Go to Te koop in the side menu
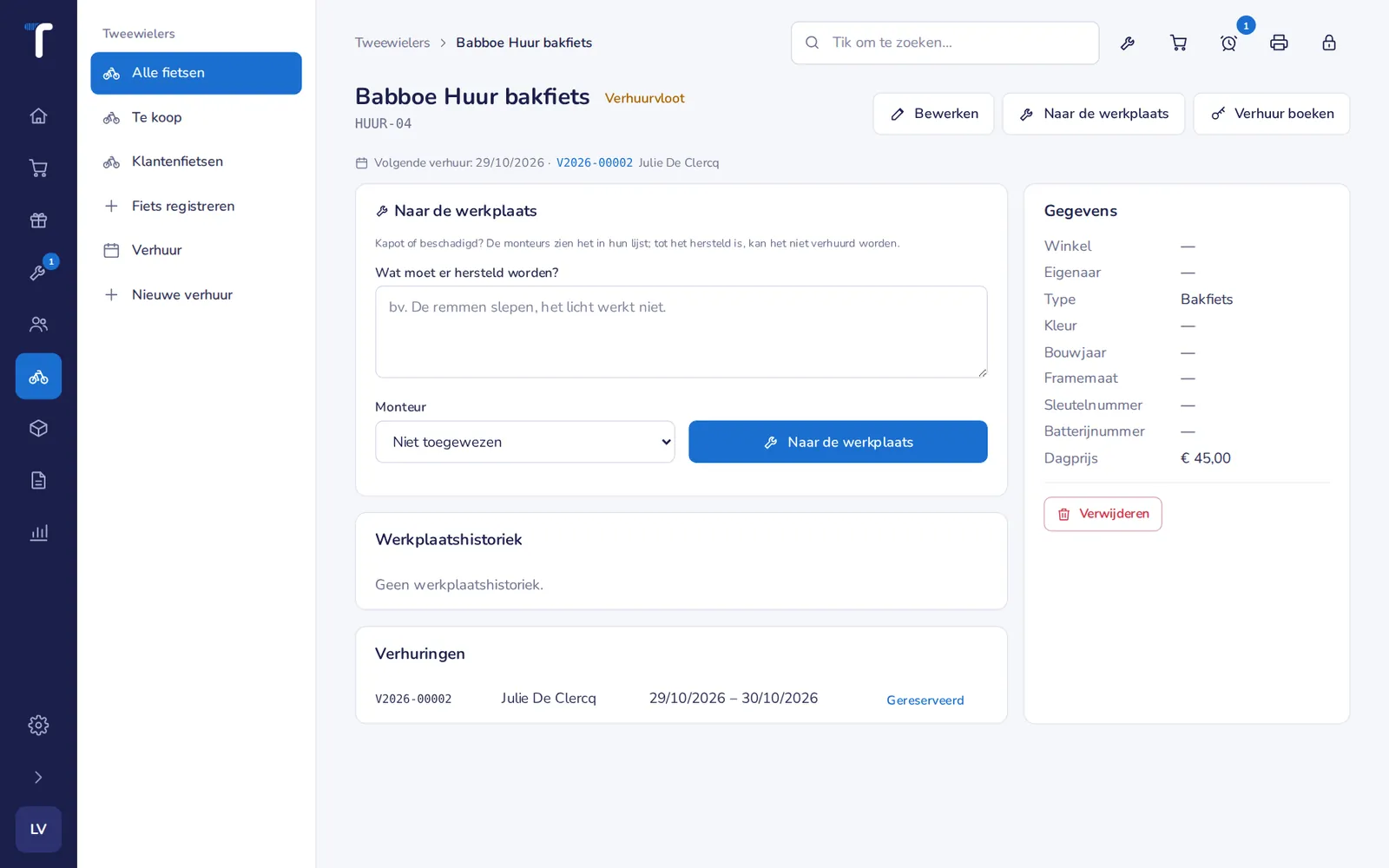1389x868 pixels. point(196,118)
